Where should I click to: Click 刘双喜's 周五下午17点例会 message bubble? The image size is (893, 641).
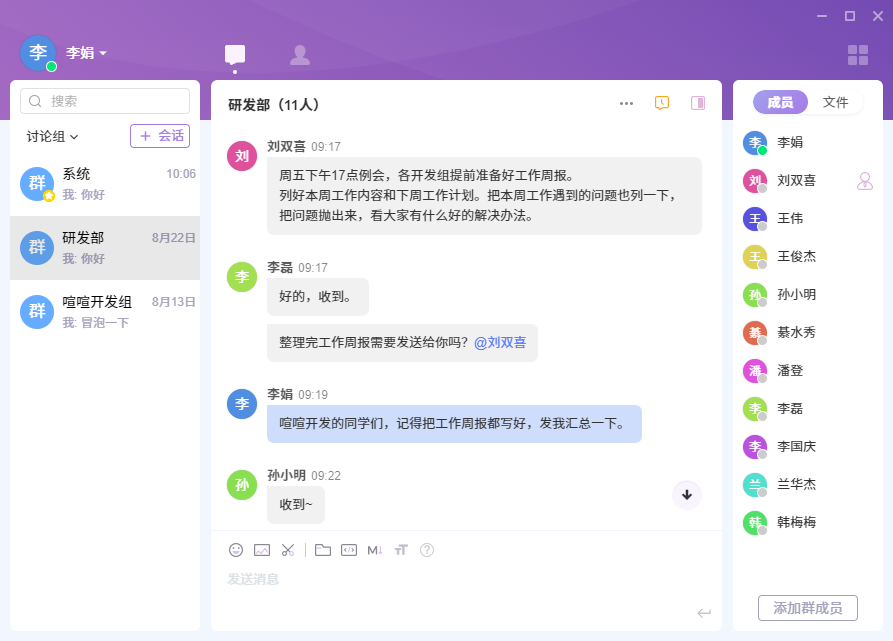[484, 196]
